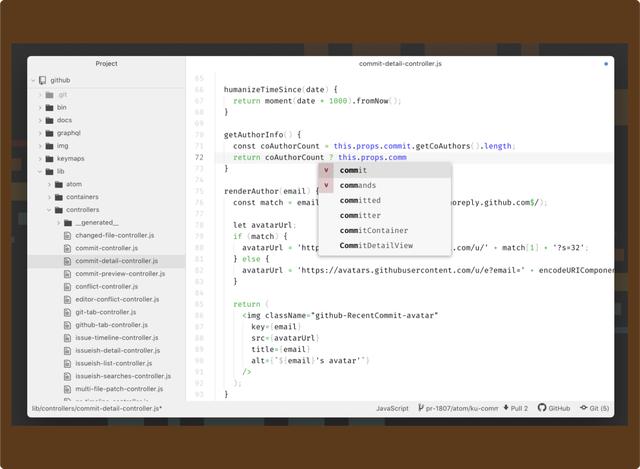Screen dimensions: 640x469
Task: Click the graphql folder icon
Action: coord(49,133)
